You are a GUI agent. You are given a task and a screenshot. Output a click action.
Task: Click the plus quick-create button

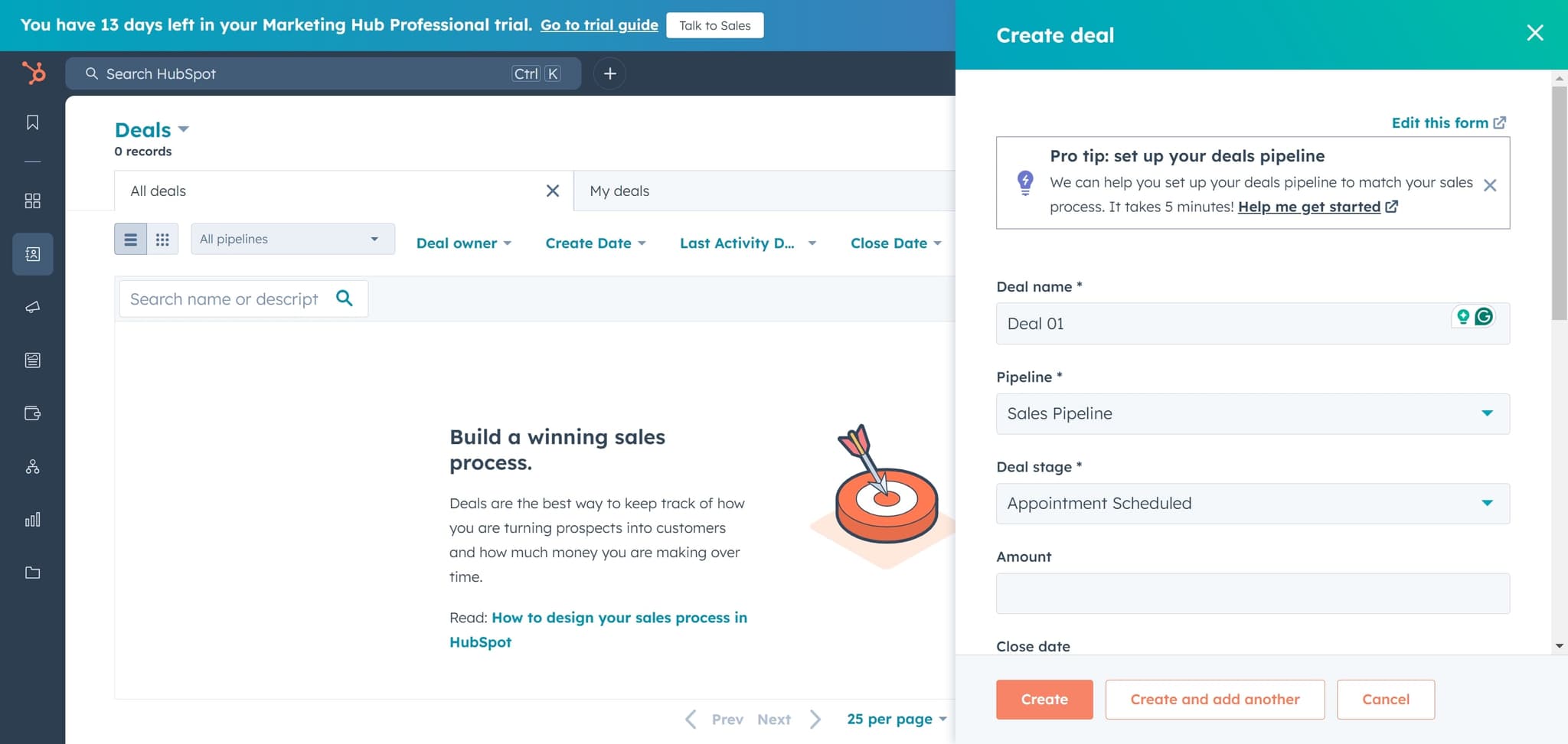click(609, 73)
